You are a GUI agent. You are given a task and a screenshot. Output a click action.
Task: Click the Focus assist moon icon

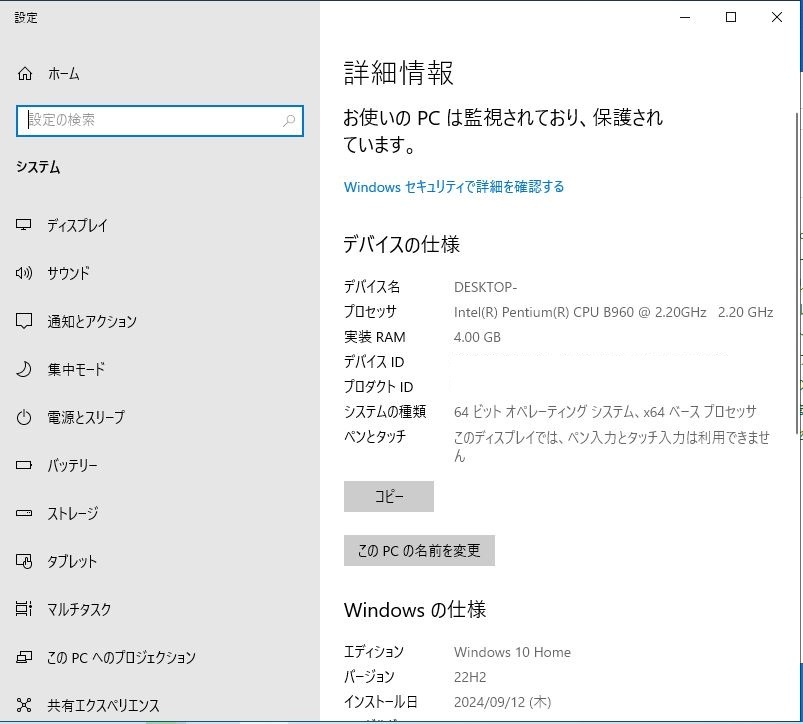point(24,369)
